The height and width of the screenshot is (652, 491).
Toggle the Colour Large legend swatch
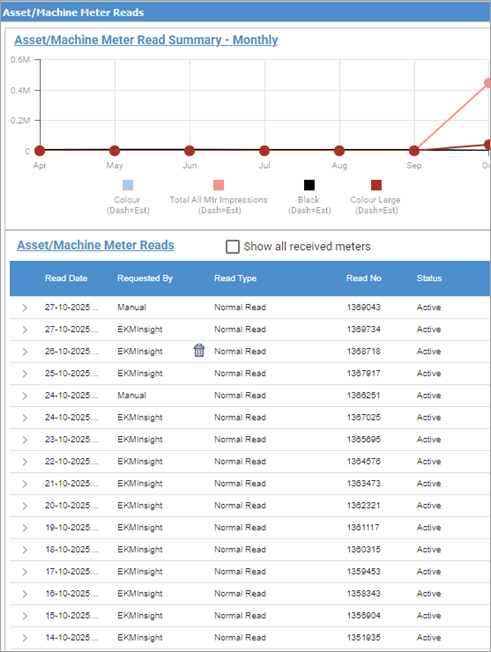[376, 185]
